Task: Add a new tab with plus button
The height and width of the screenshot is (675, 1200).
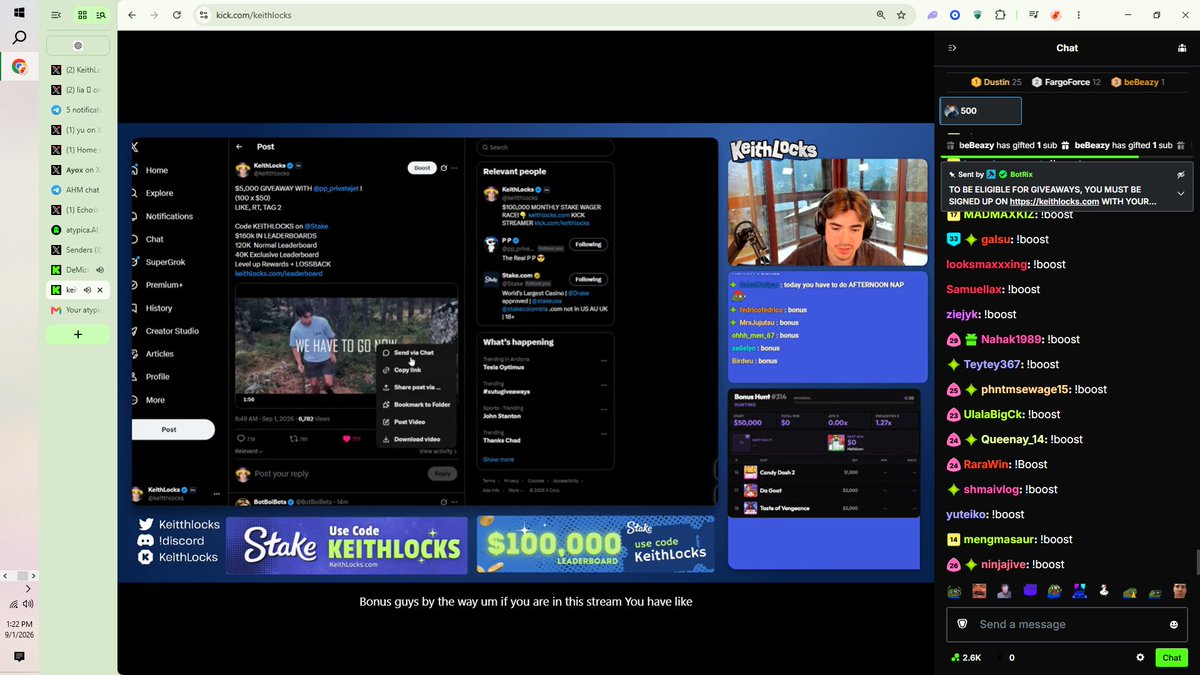Action: point(78,334)
